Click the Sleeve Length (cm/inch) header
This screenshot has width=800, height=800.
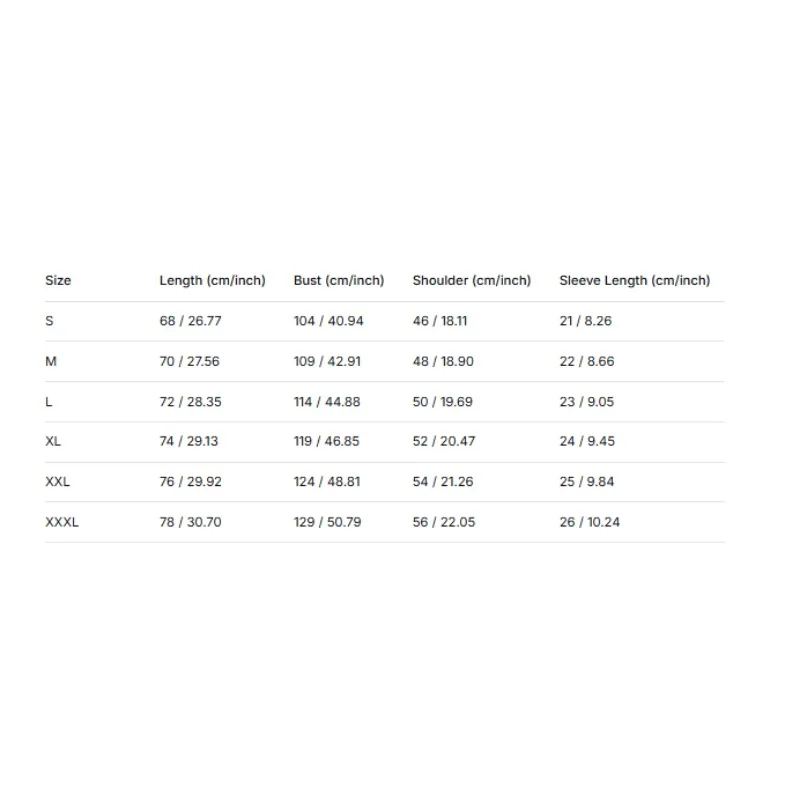tap(634, 281)
